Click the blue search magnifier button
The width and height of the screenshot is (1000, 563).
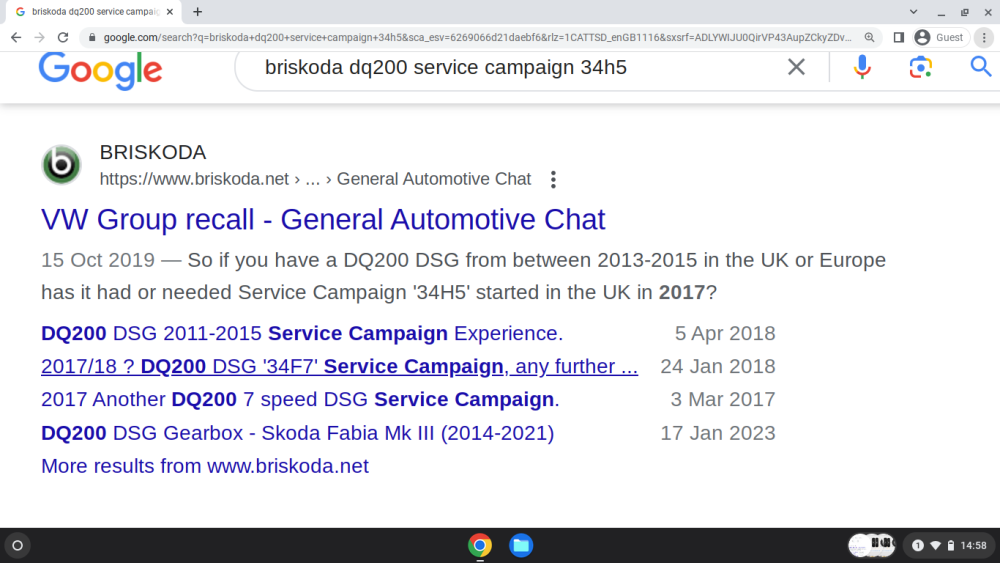coord(981,66)
